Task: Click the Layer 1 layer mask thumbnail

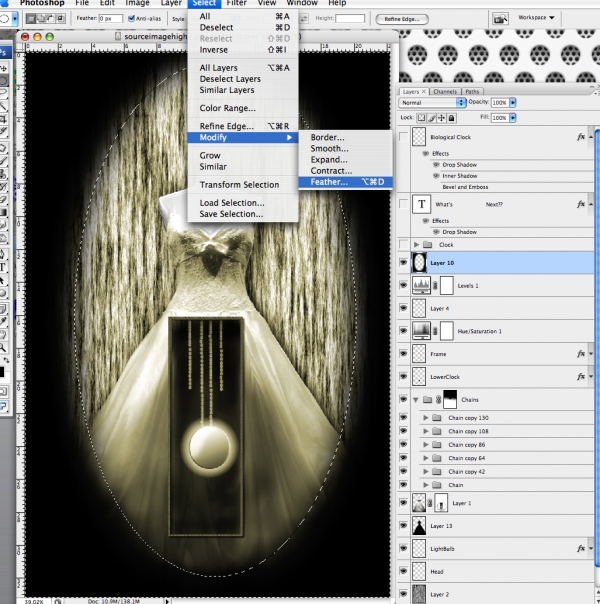Action: pos(441,503)
